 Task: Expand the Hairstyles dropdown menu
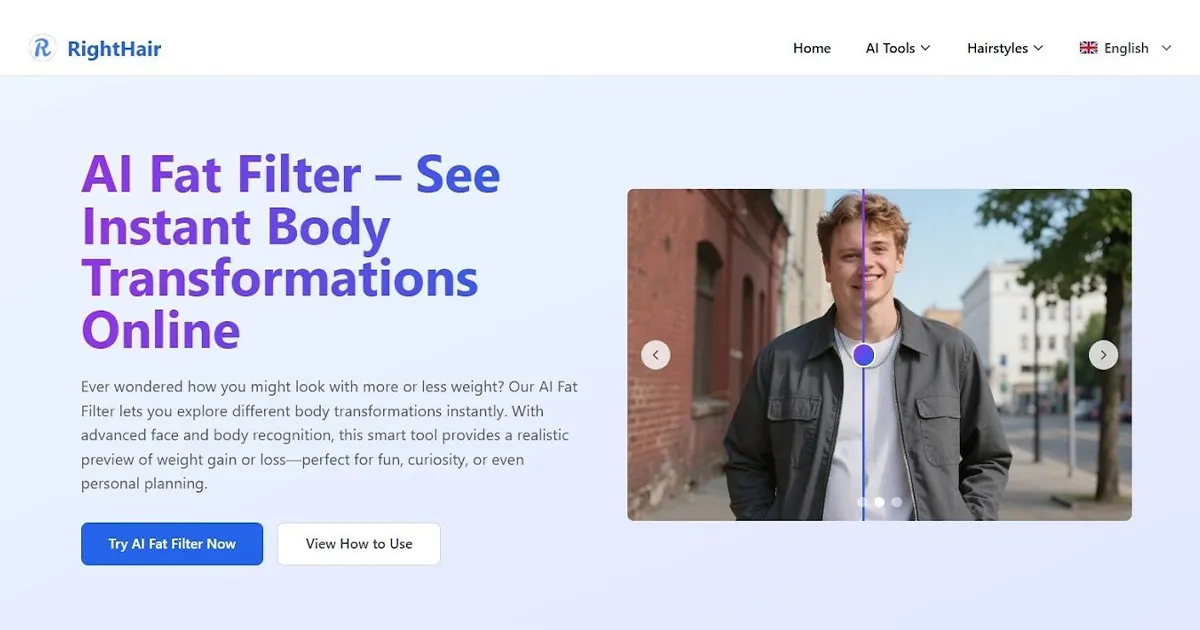[x=1005, y=48]
